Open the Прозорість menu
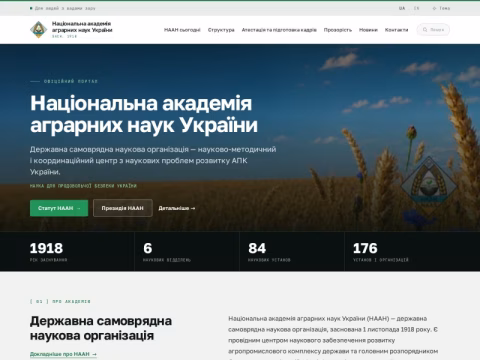 coord(338,30)
